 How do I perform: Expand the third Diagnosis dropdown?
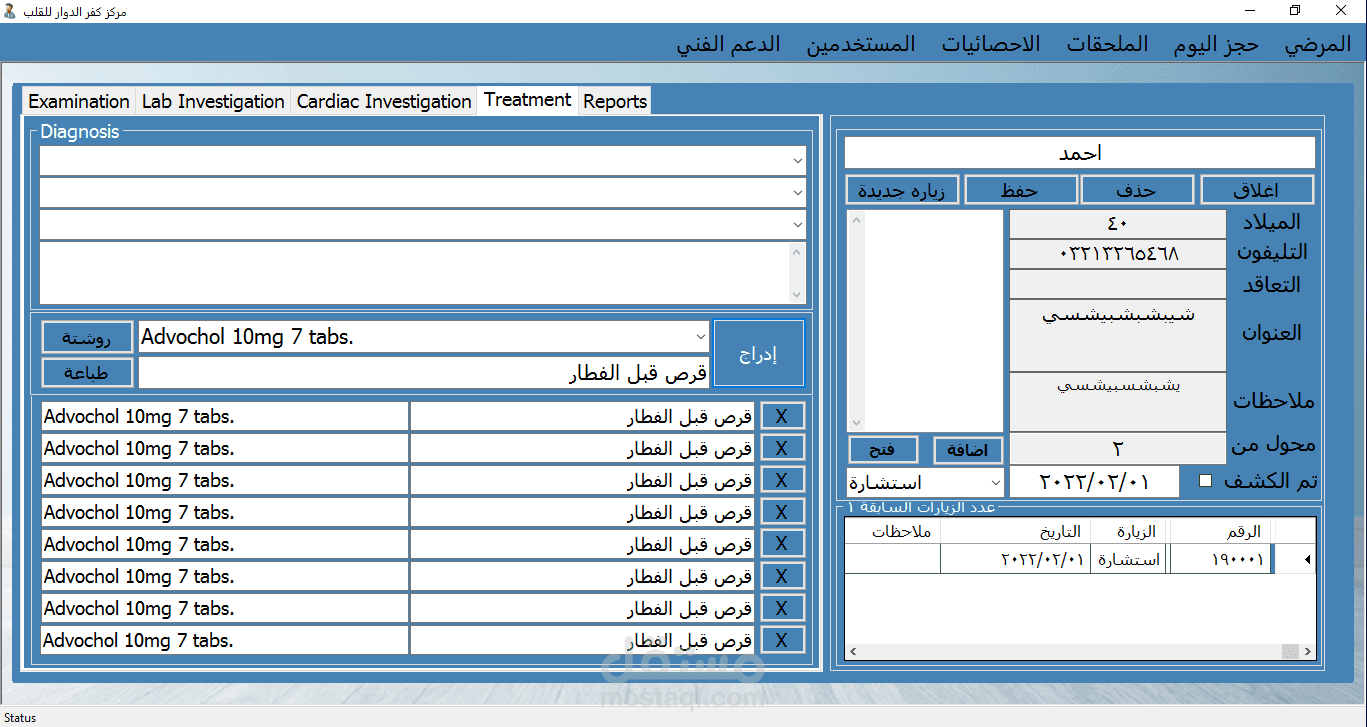797,224
